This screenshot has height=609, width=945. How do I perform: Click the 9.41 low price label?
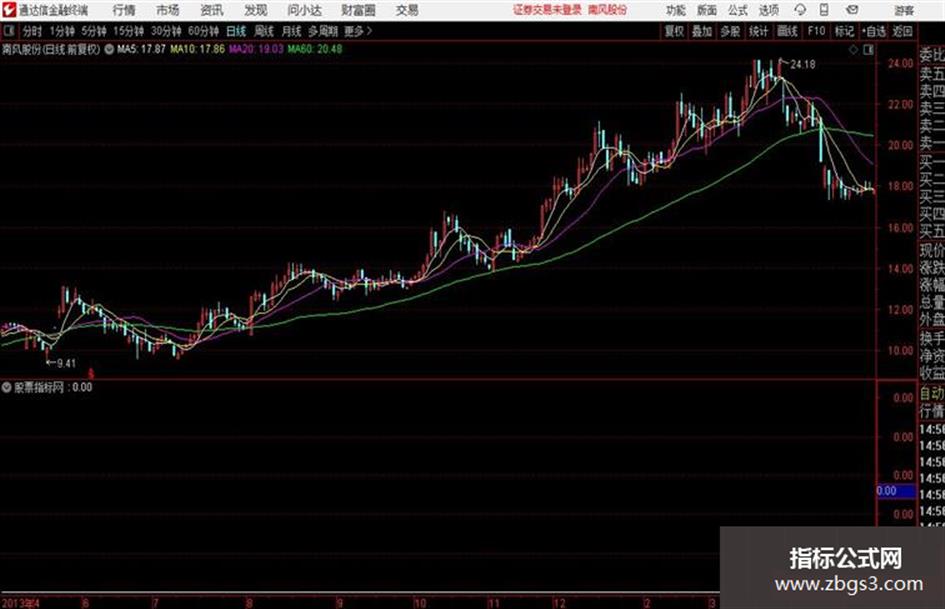[x=66, y=363]
